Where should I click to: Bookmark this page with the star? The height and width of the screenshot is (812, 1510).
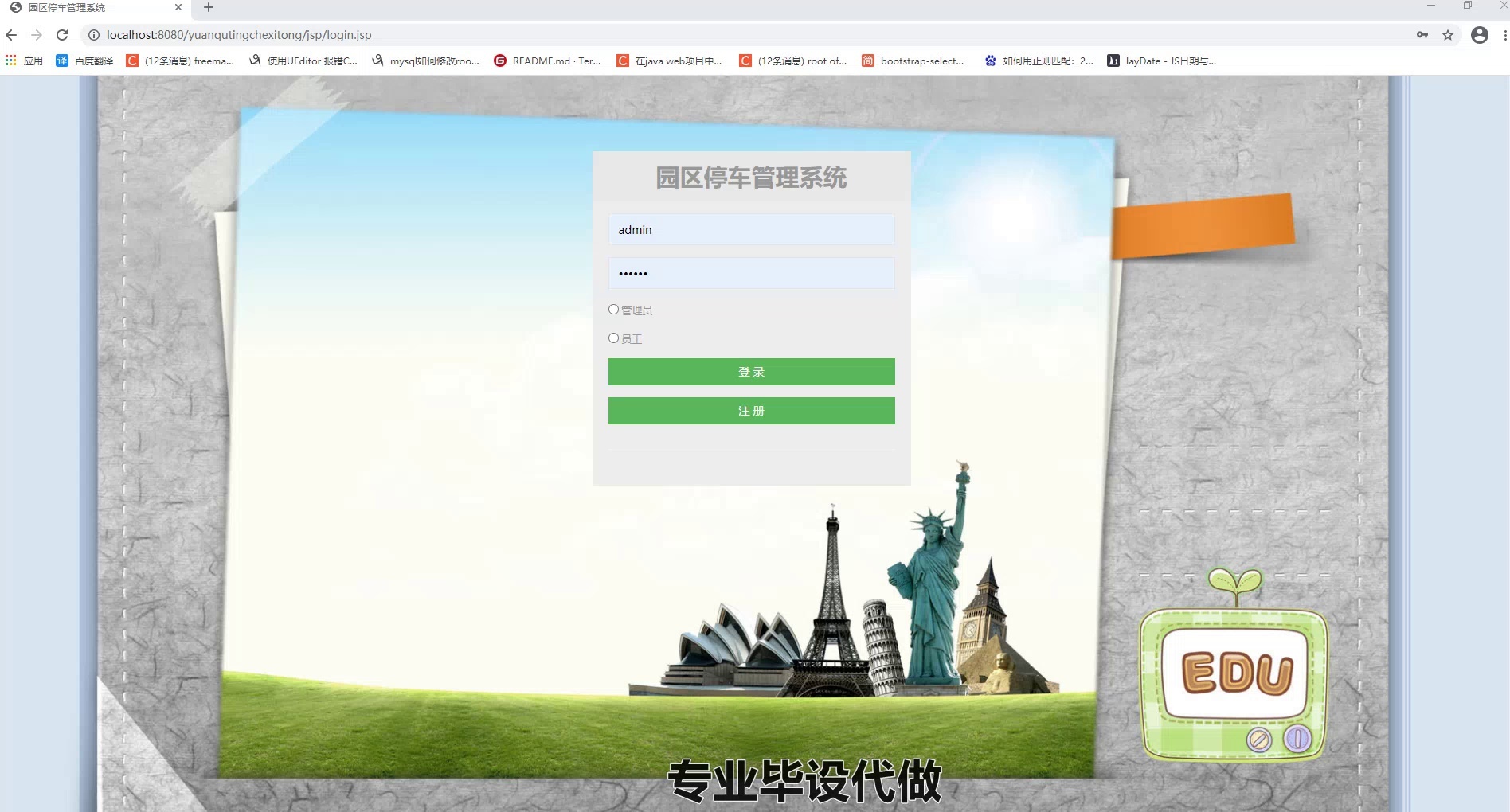[1448, 35]
